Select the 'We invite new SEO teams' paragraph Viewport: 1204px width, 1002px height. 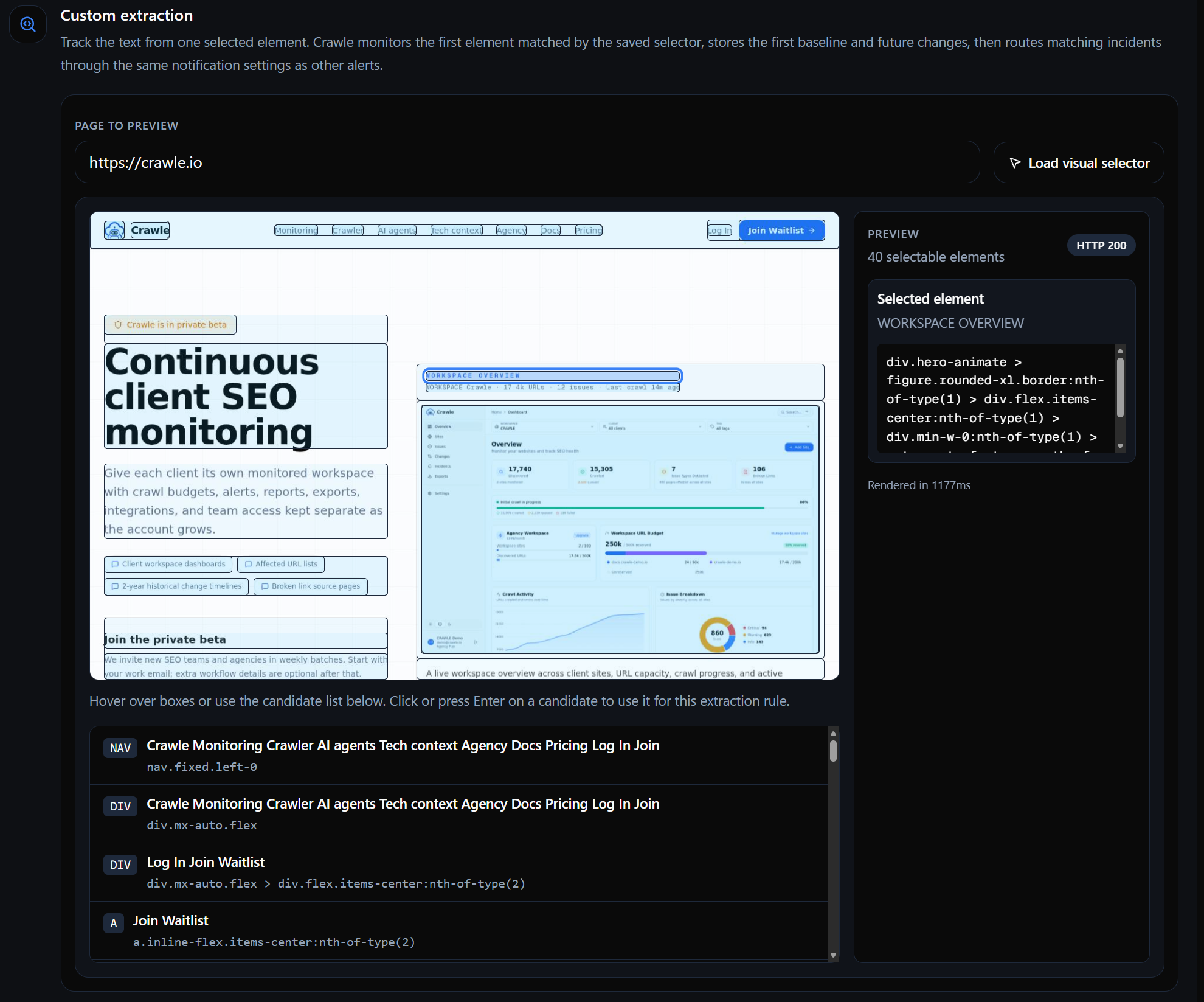246,667
